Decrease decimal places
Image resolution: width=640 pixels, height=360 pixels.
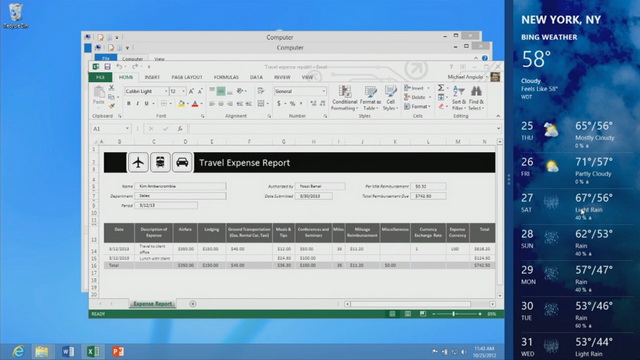[x=322, y=104]
